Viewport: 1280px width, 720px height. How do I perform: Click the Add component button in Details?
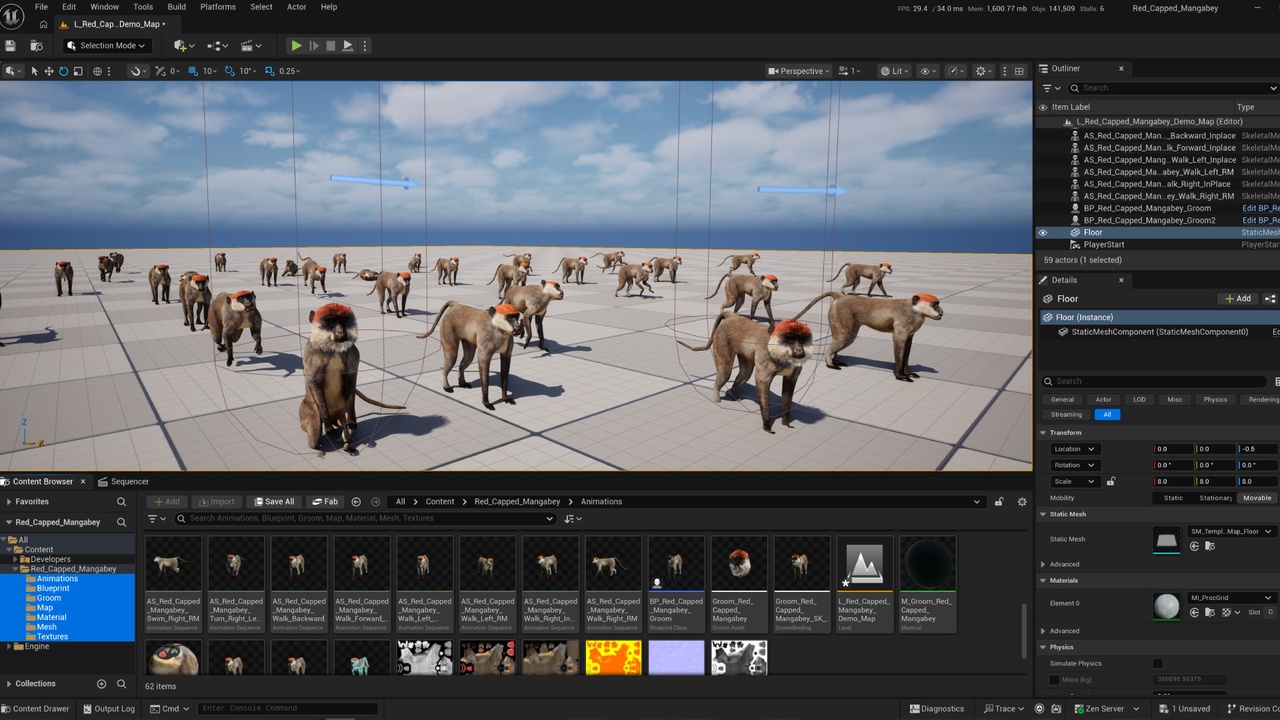1238,298
